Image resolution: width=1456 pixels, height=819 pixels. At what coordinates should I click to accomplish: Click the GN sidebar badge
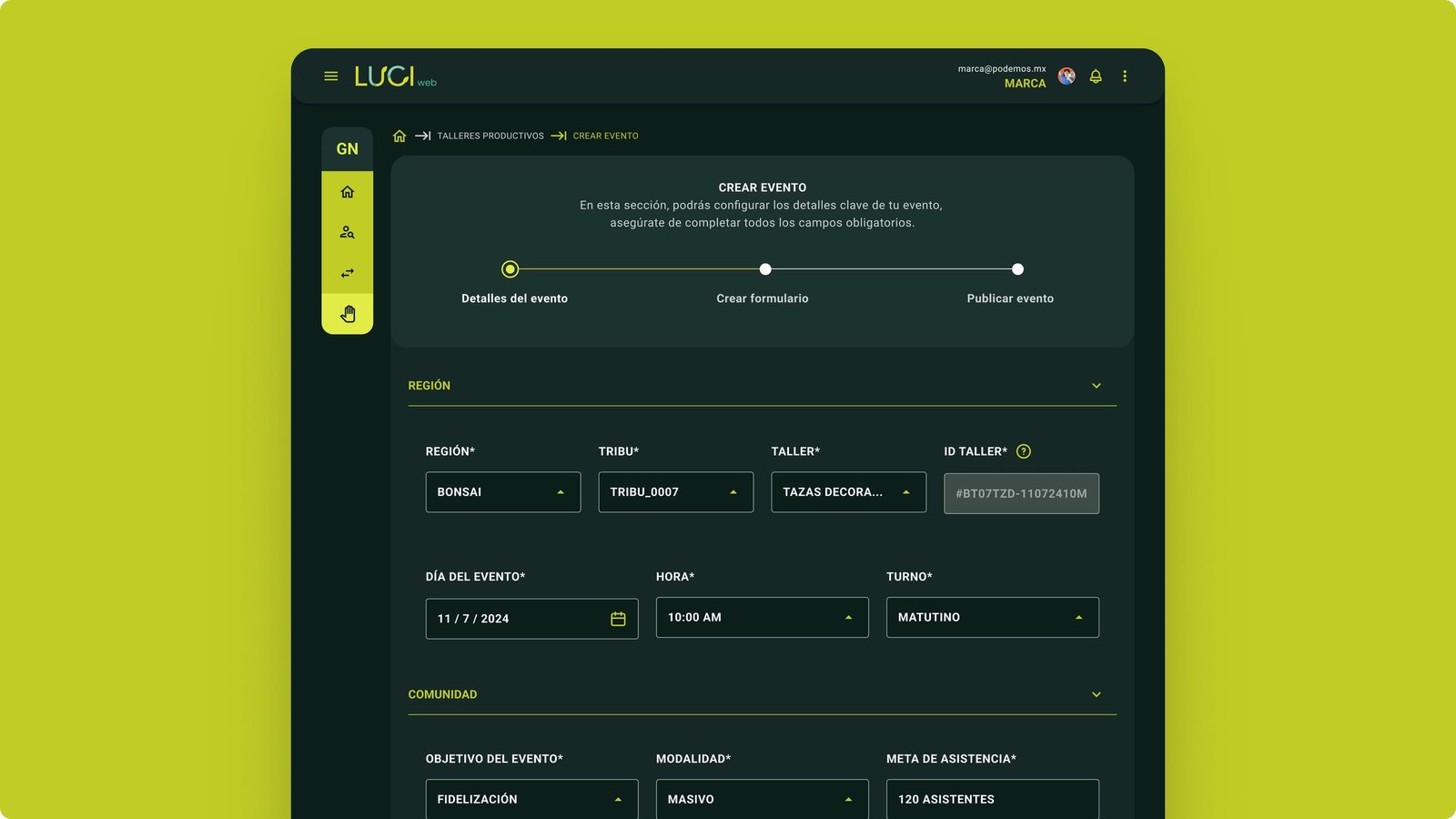click(348, 149)
